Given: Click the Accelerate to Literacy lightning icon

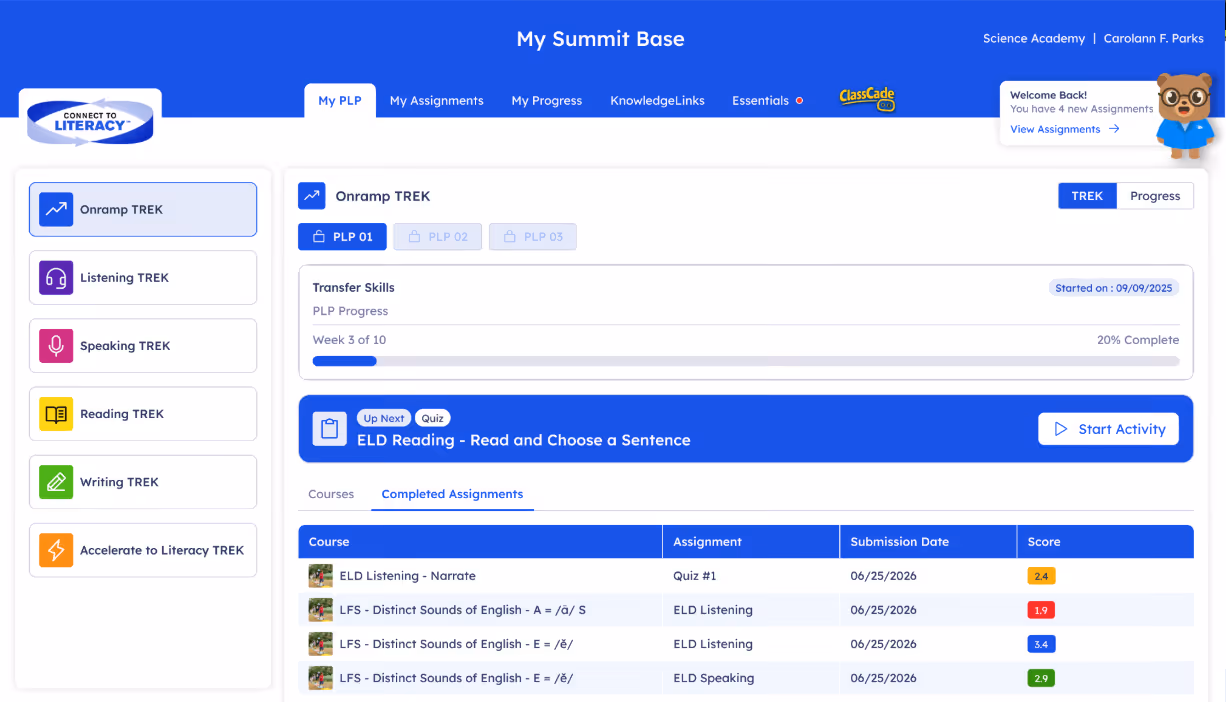Looking at the screenshot, I should (x=56, y=550).
